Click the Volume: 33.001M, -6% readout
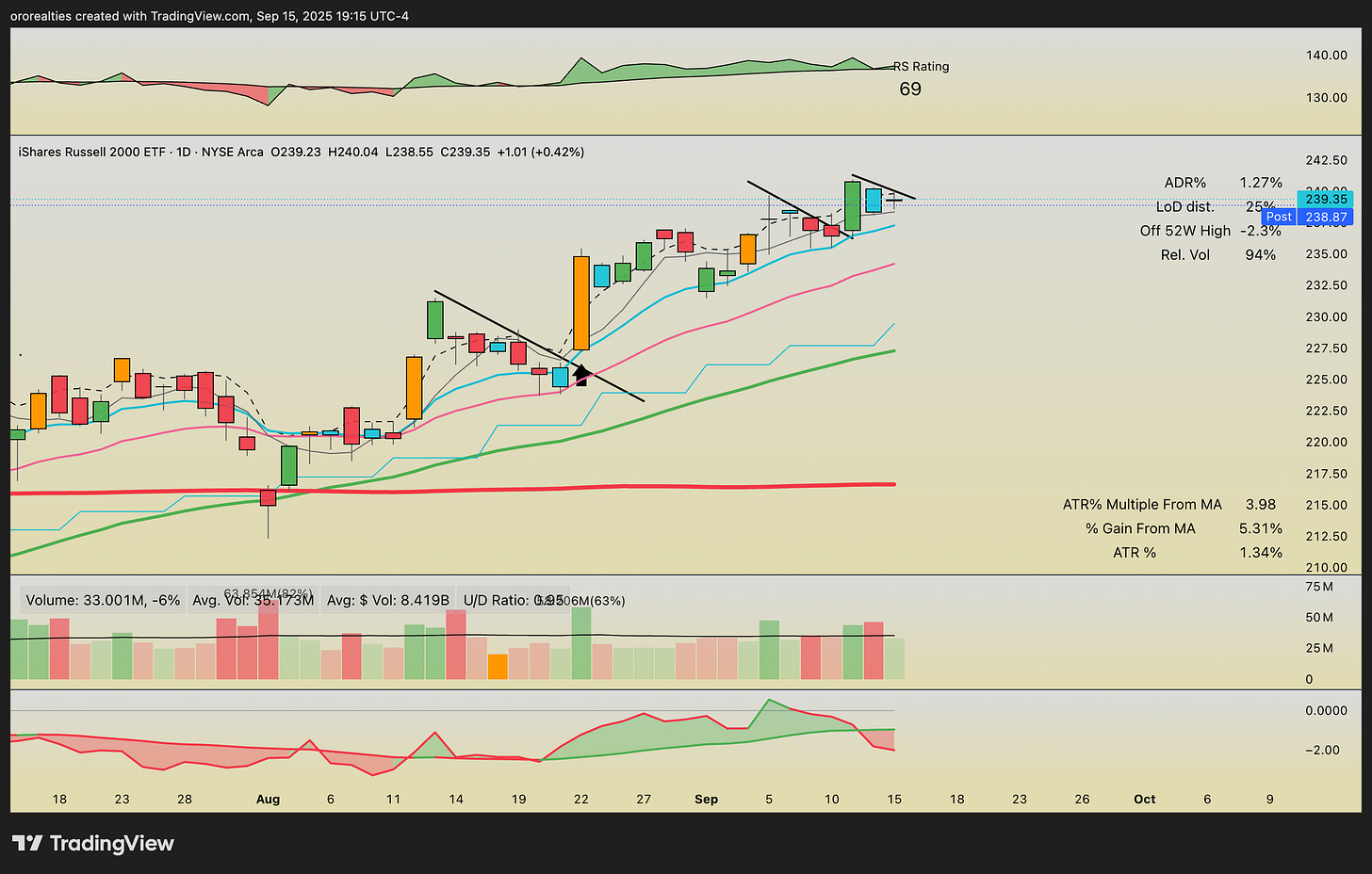1372x874 pixels. point(103,600)
